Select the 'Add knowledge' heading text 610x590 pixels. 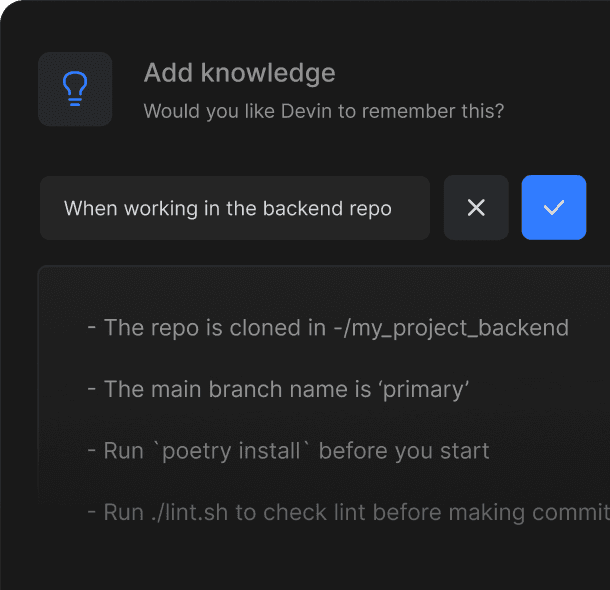[240, 73]
